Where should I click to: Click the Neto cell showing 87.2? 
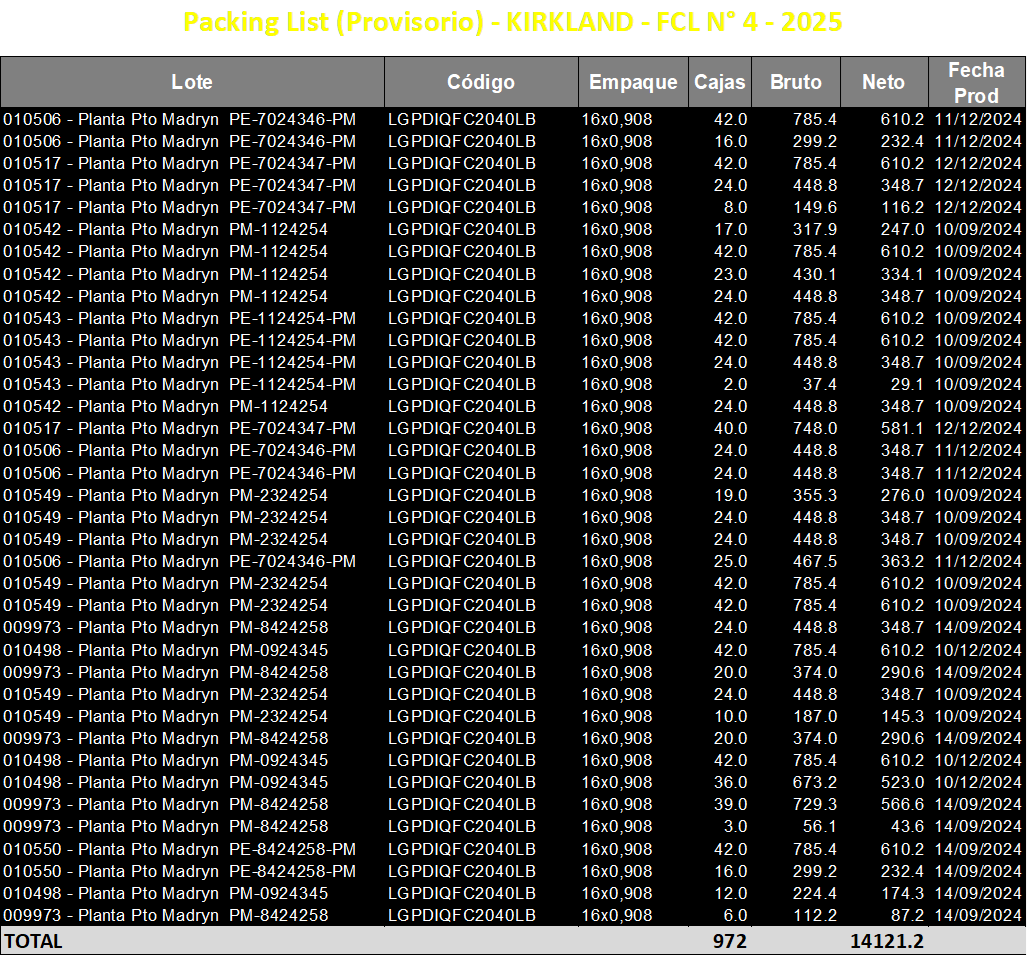906,915
